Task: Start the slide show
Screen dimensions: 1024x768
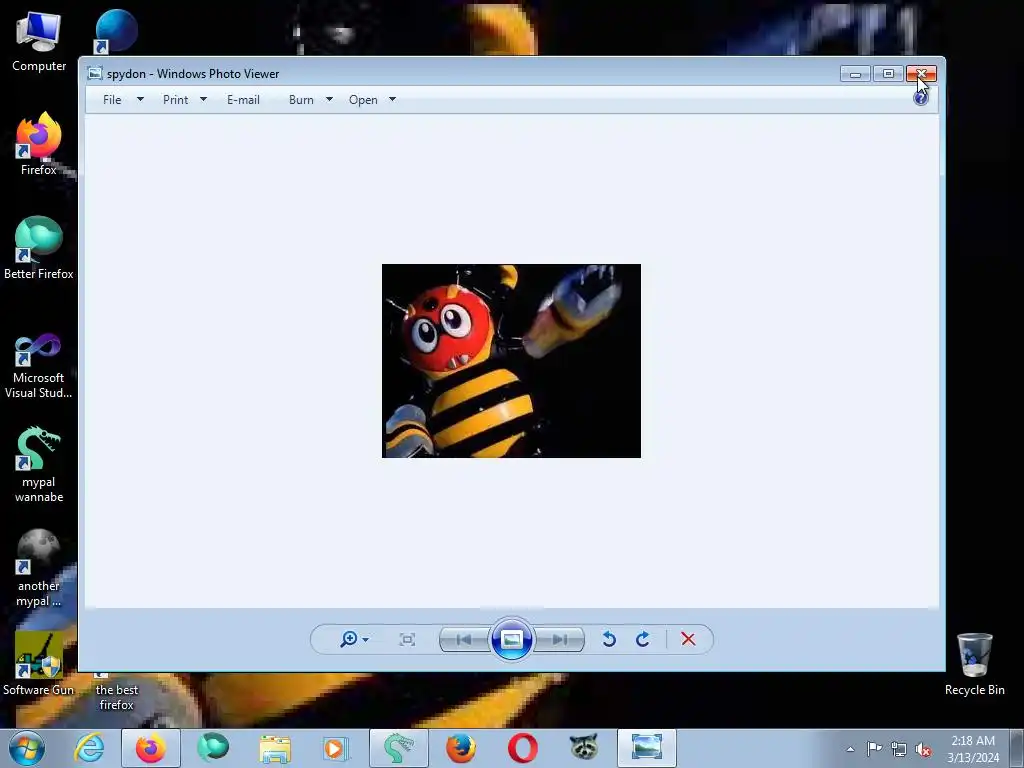Action: pos(511,639)
